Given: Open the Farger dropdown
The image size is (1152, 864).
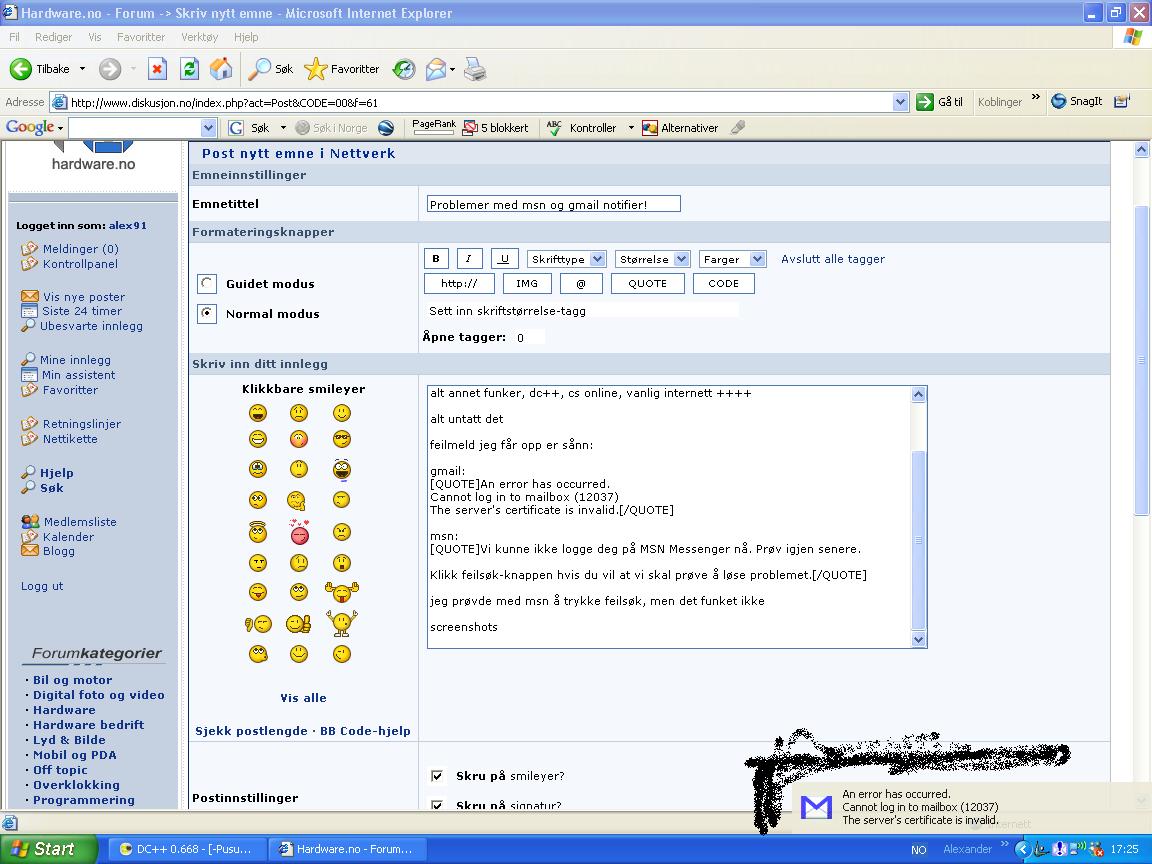Looking at the screenshot, I should (x=732, y=259).
